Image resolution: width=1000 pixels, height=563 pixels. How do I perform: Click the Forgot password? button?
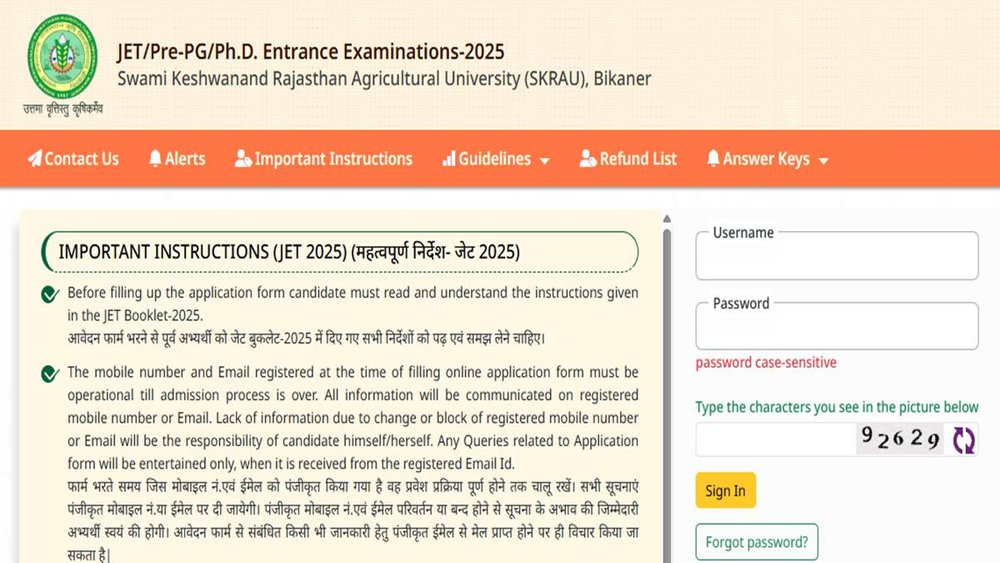tap(756, 542)
